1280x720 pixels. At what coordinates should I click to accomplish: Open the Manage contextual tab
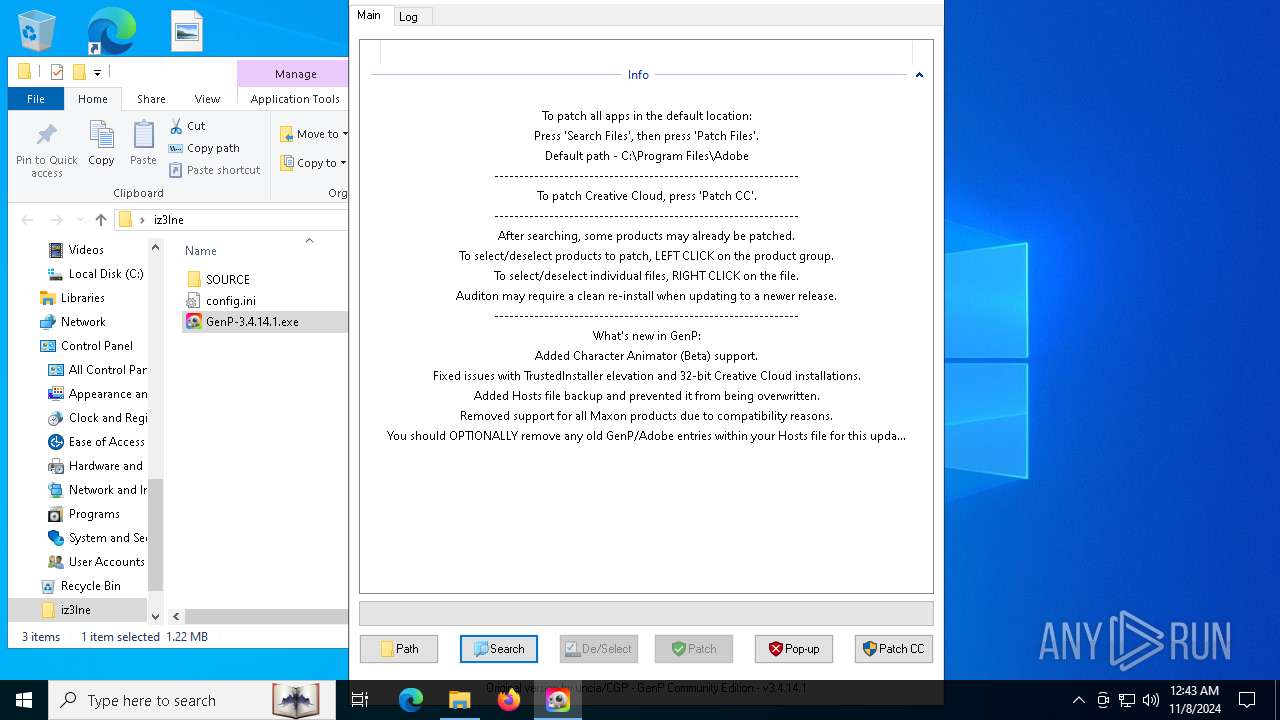[295, 74]
